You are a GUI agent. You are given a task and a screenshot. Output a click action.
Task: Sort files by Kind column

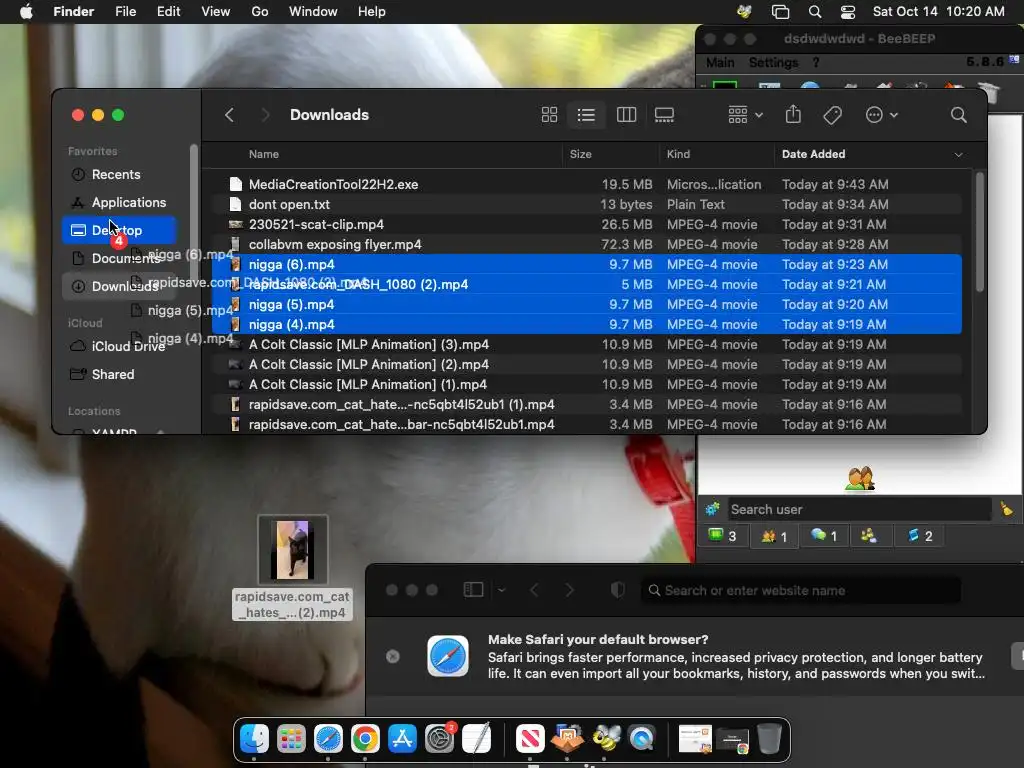[678, 154]
